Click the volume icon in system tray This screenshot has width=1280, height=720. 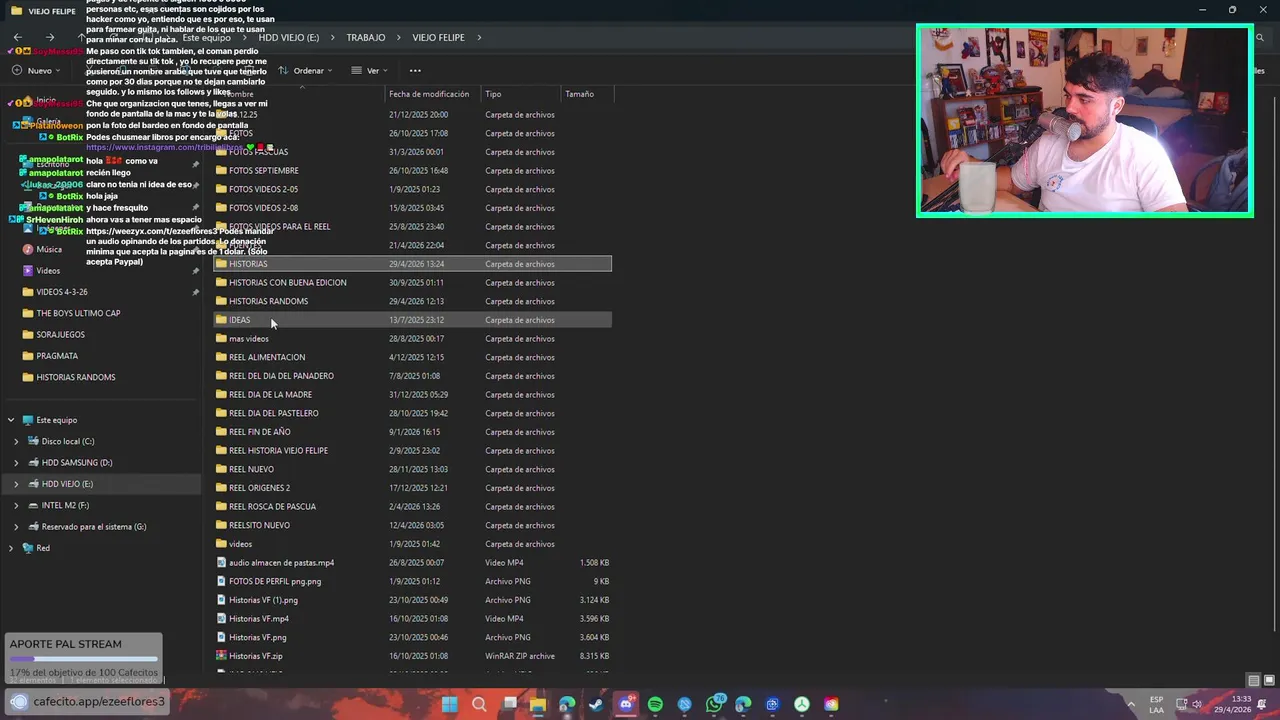pos(1196,704)
